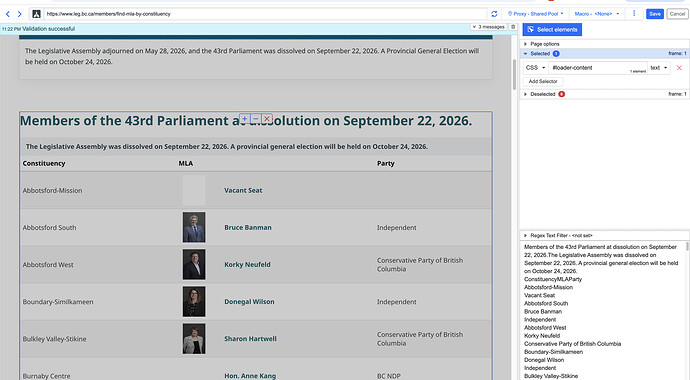
Task: Clear messages with the trash icon
Action: (513, 27)
